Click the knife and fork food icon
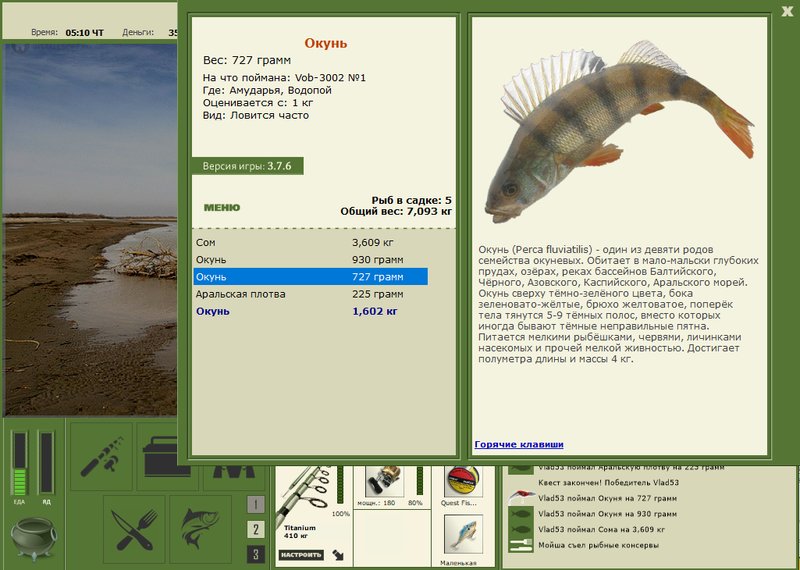Screen dimensions: 800x570 [134, 530]
